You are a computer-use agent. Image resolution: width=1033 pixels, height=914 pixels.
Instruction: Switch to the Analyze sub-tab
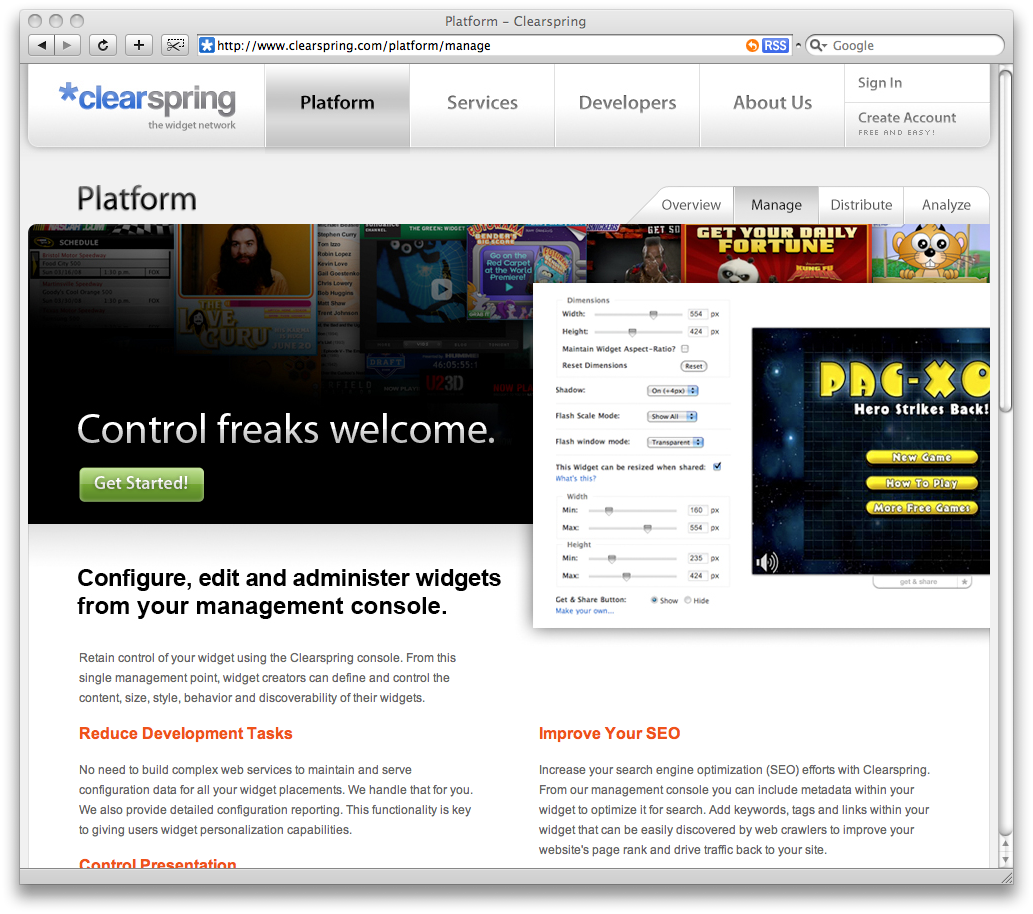(946, 205)
